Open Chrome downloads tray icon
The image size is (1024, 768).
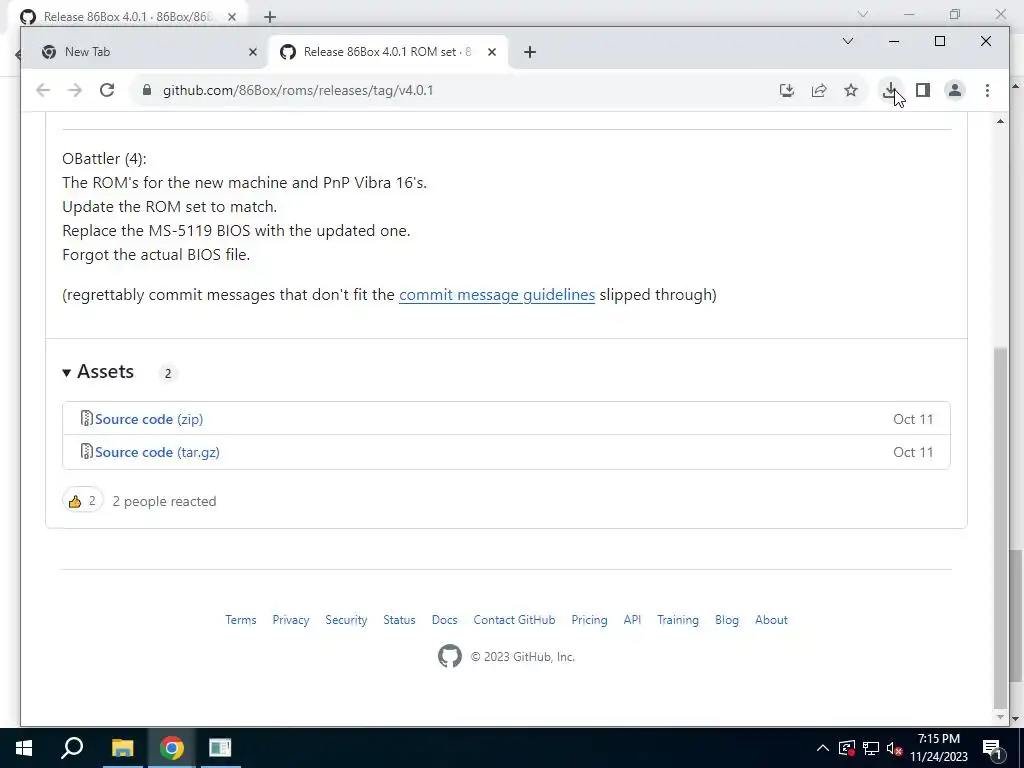[890, 90]
